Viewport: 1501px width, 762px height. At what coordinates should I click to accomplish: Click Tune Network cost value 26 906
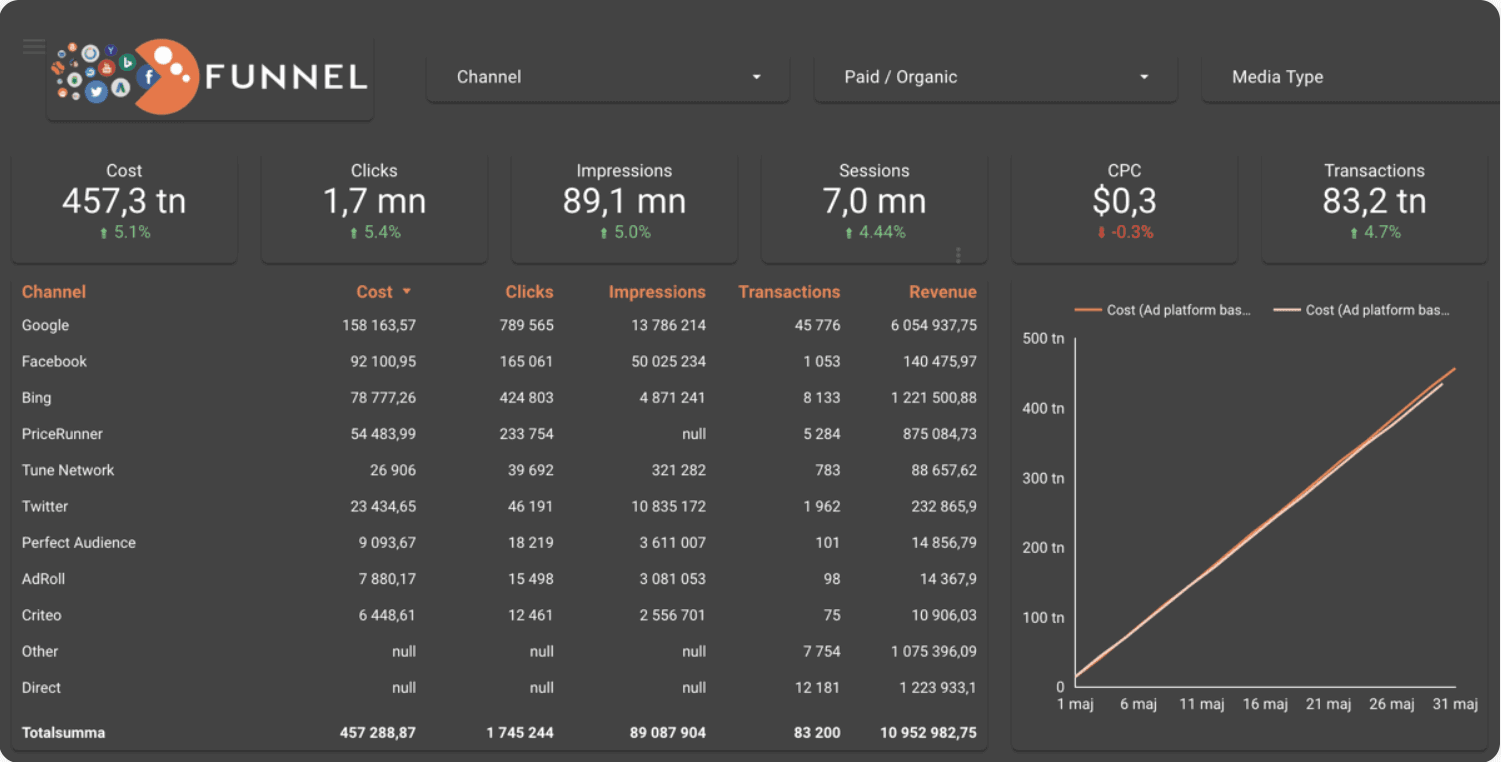[x=393, y=470]
